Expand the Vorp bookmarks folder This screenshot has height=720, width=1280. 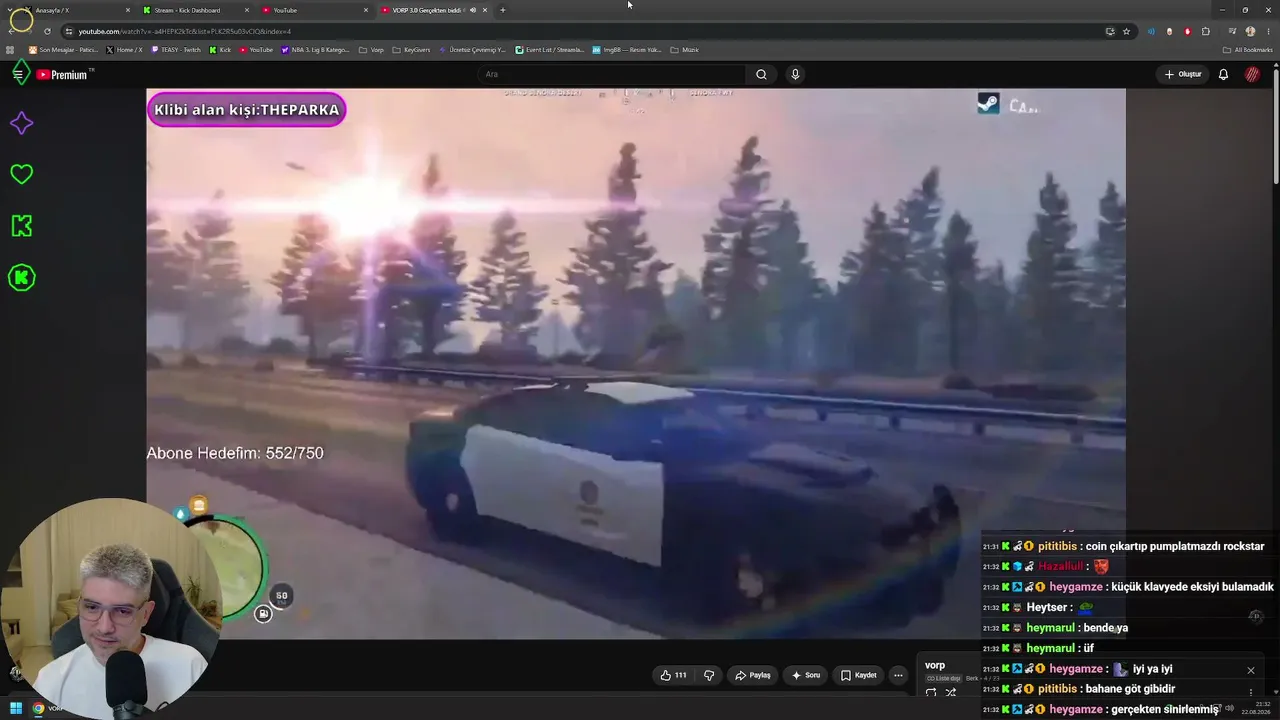(x=371, y=49)
